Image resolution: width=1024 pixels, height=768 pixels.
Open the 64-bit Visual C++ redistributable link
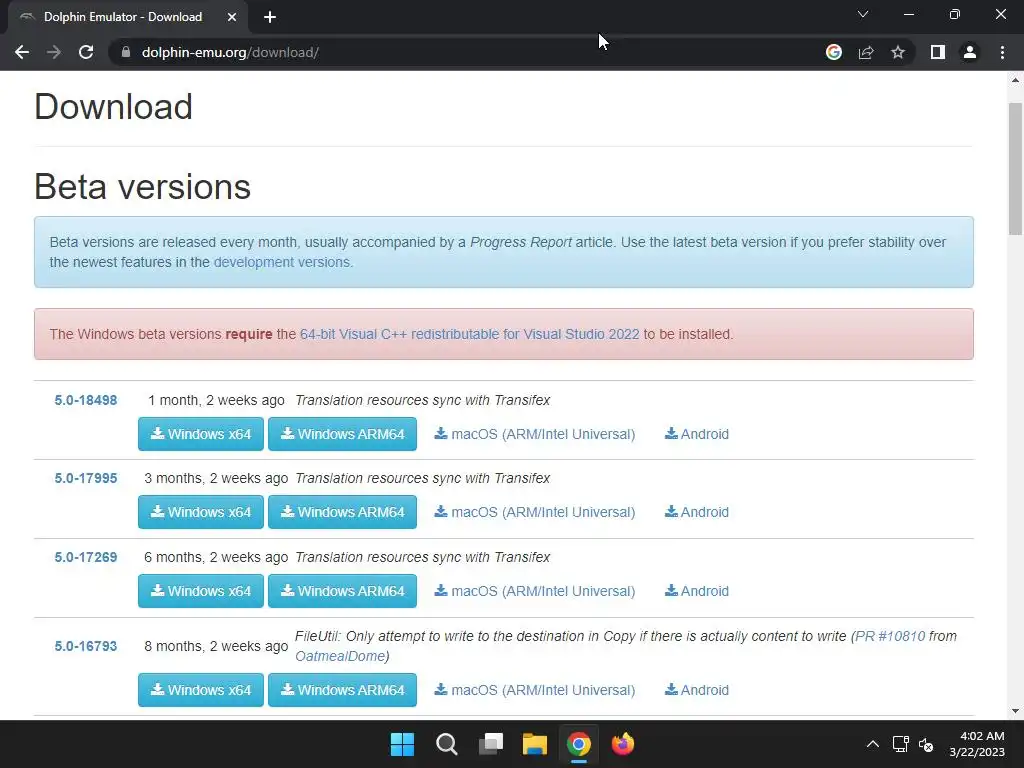click(470, 334)
